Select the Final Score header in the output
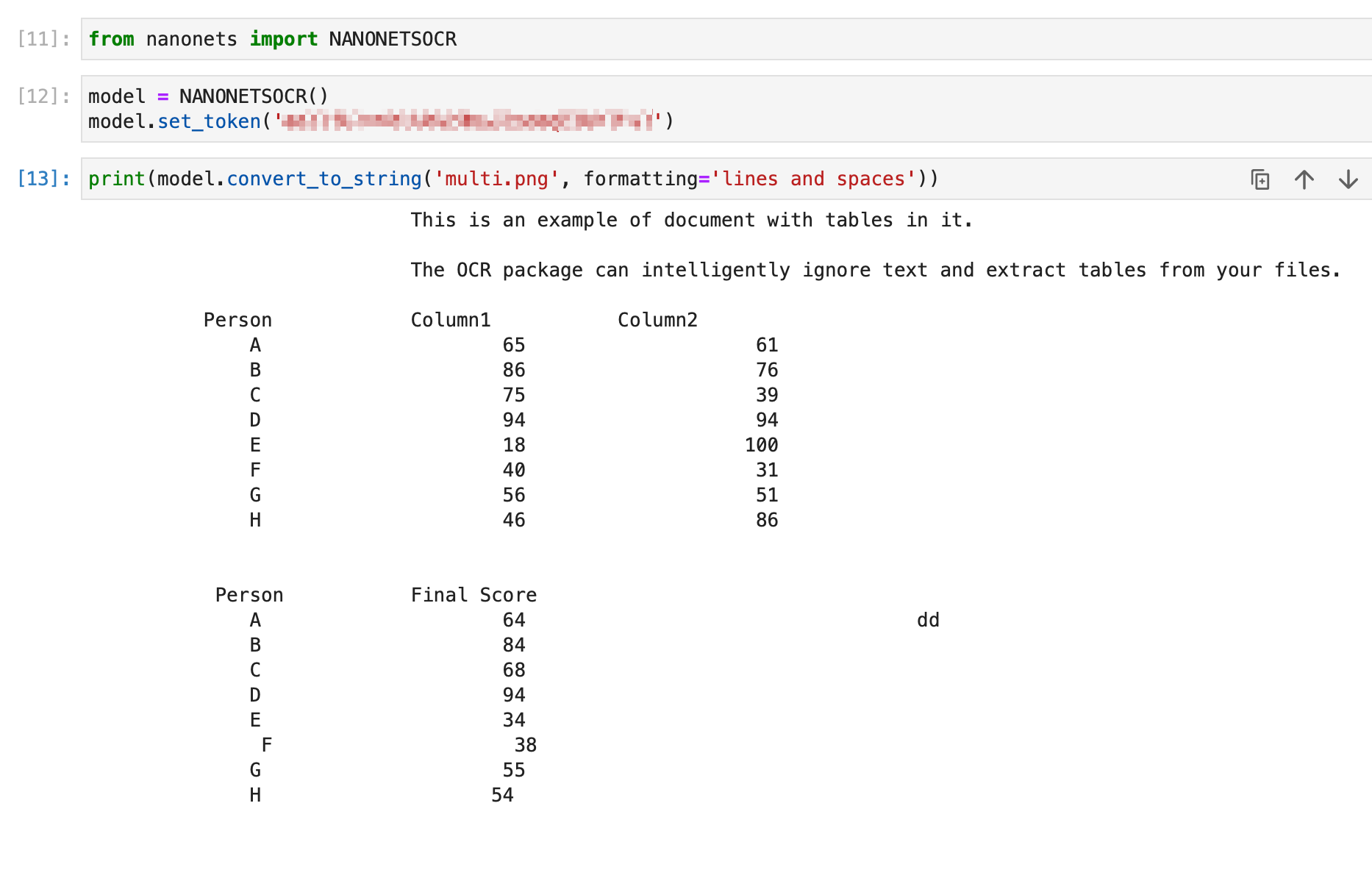The image size is (1372, 881). tap(474, 594)
